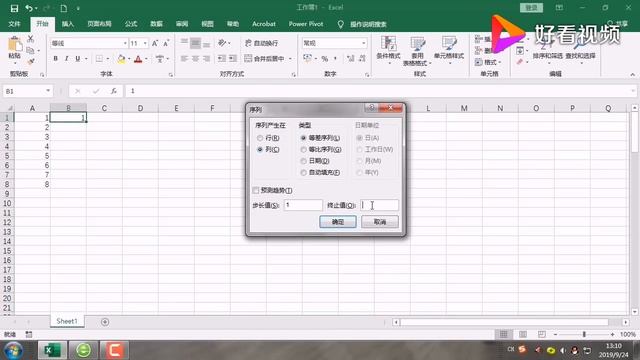Apply italic formatting

pos(67,59)
